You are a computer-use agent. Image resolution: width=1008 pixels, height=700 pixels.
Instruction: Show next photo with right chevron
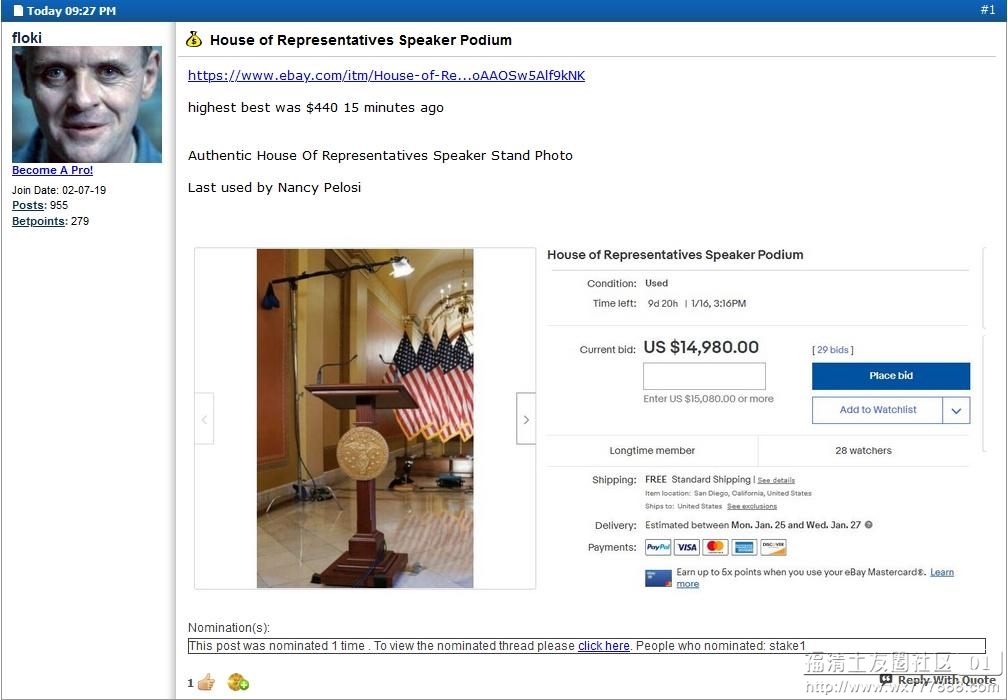pos(526,419)
